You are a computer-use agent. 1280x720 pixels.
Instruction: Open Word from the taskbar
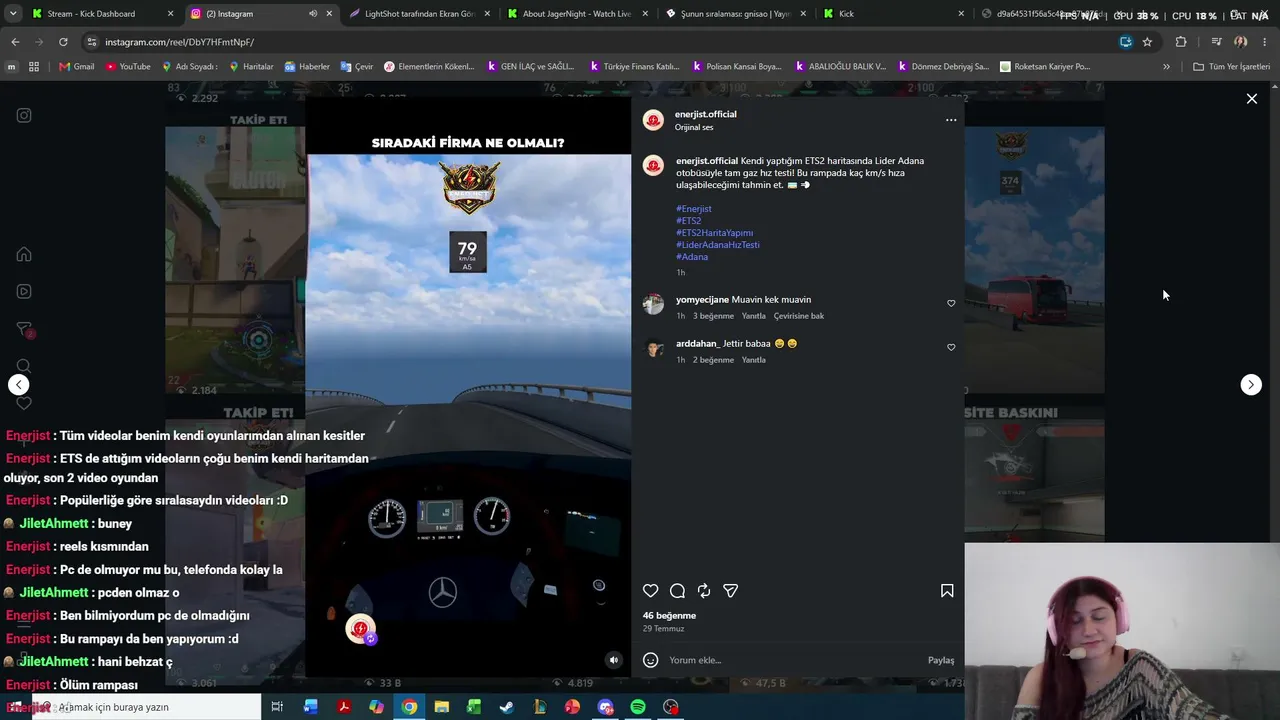click(x=311, y=707)
